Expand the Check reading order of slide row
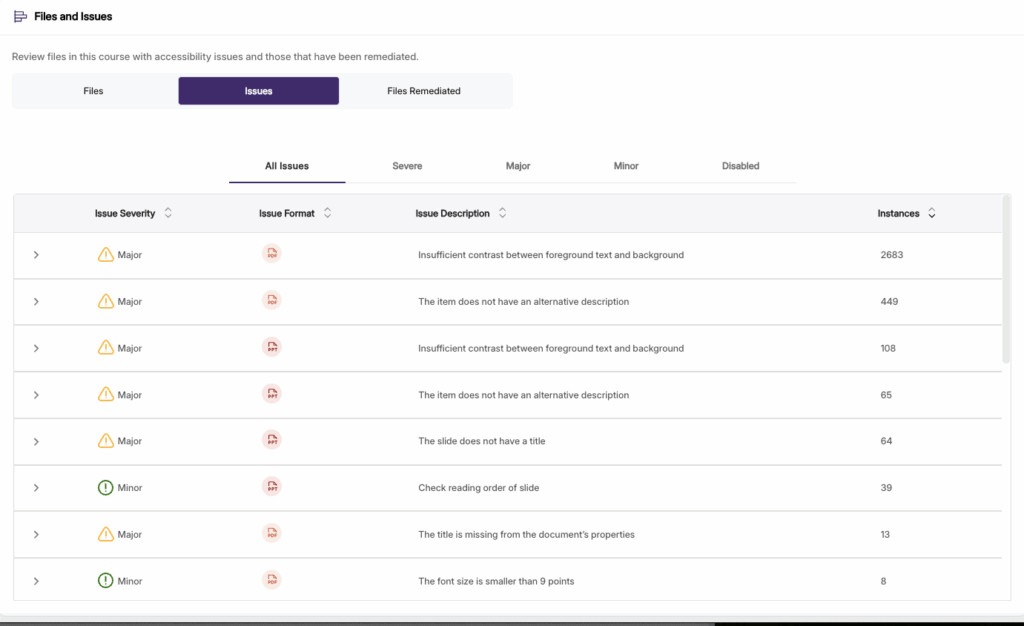1024x626 pixels. point(36,487)
